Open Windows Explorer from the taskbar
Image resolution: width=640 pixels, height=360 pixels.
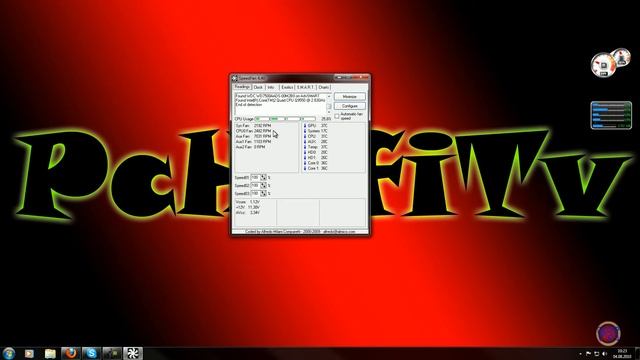point(50,353)
